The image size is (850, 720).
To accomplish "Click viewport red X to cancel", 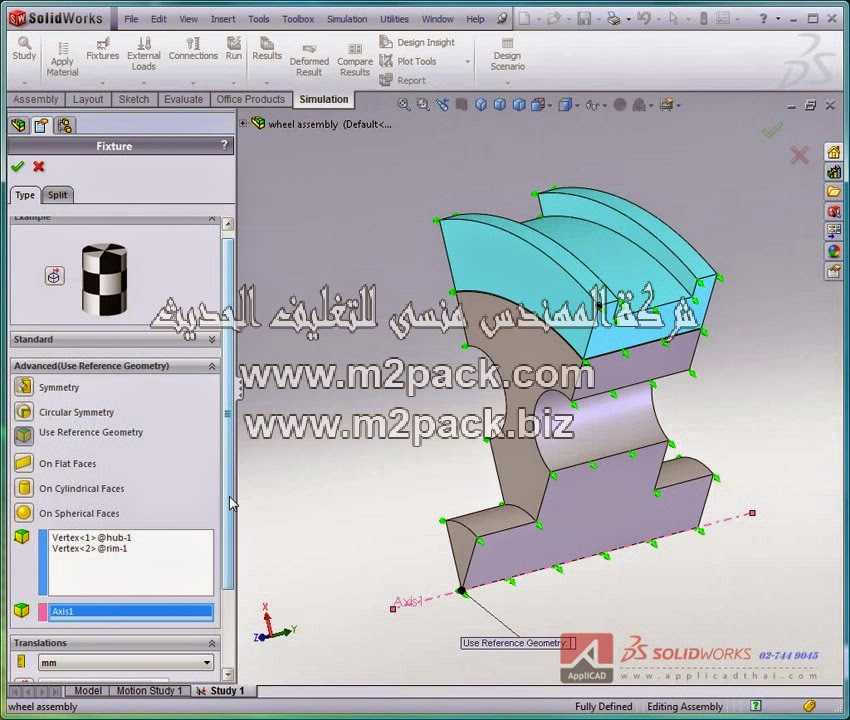I will (800, 155).
